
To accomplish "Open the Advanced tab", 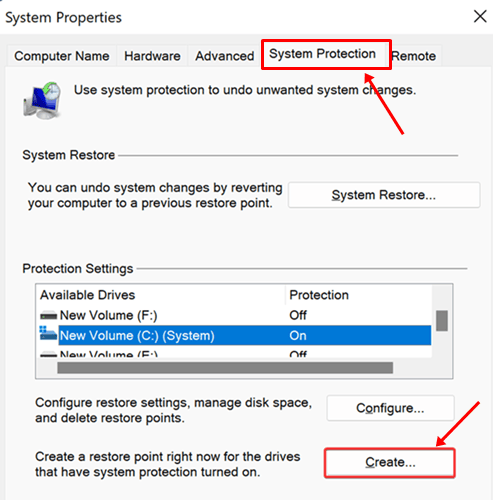I will (225, 56).
